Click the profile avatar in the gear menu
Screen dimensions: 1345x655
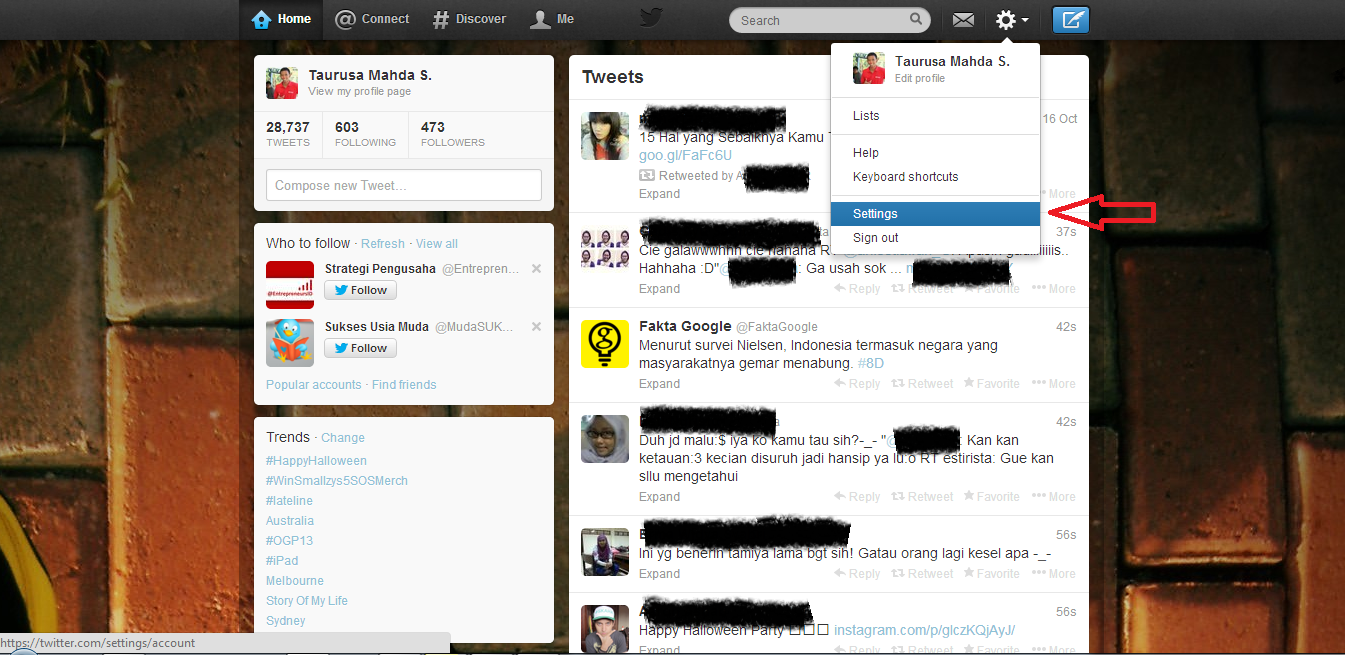coord(869,69)
